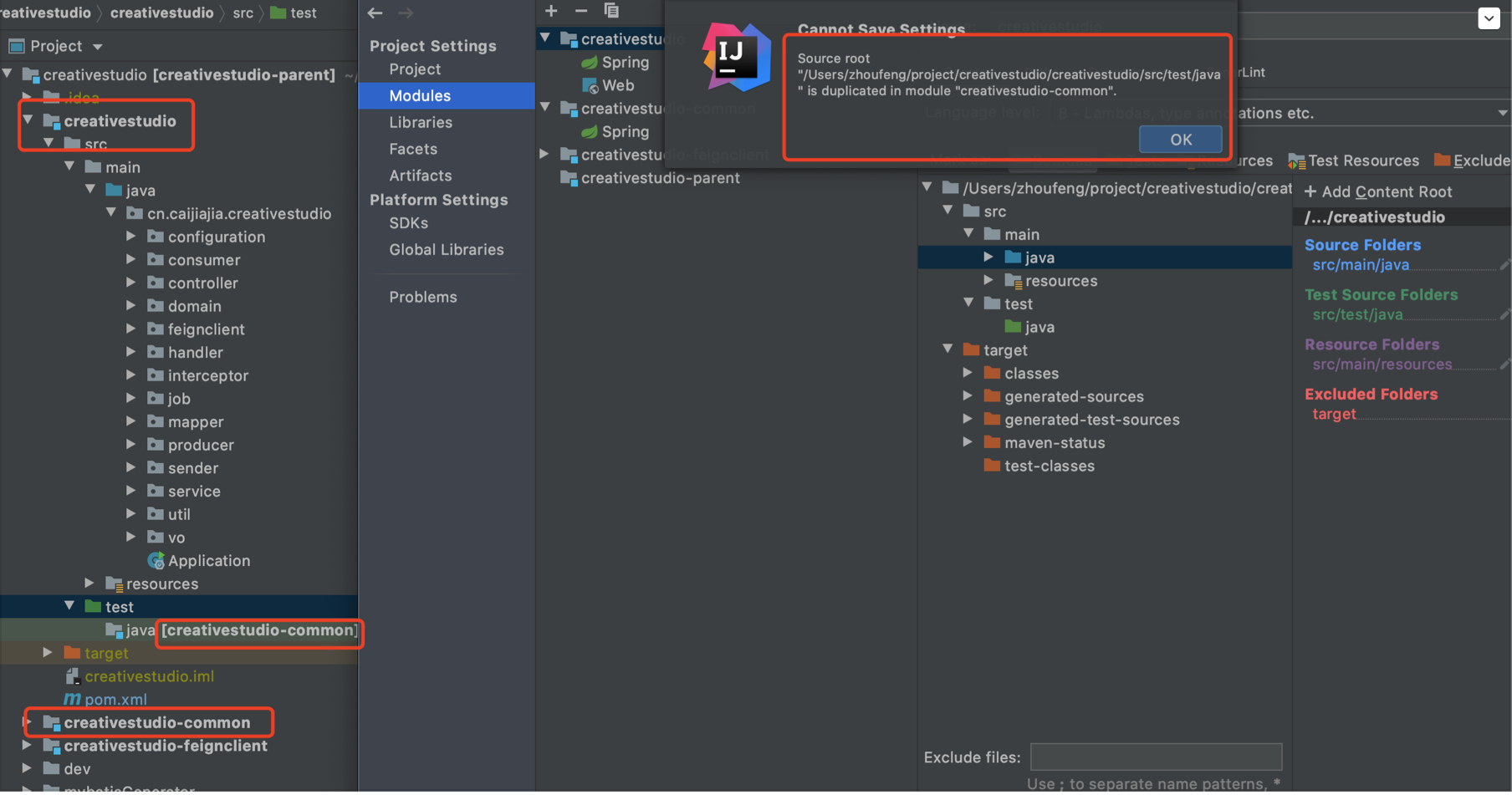Viewport: 1512px width, 795px height.
Task: Copy the selected module via the copy icon
Action: pyautogui.click(x=611, y=11)
